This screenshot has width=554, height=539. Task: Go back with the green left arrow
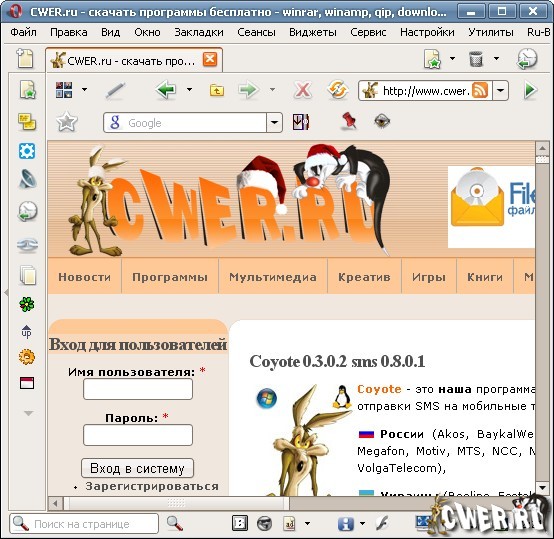click(166, 90)
